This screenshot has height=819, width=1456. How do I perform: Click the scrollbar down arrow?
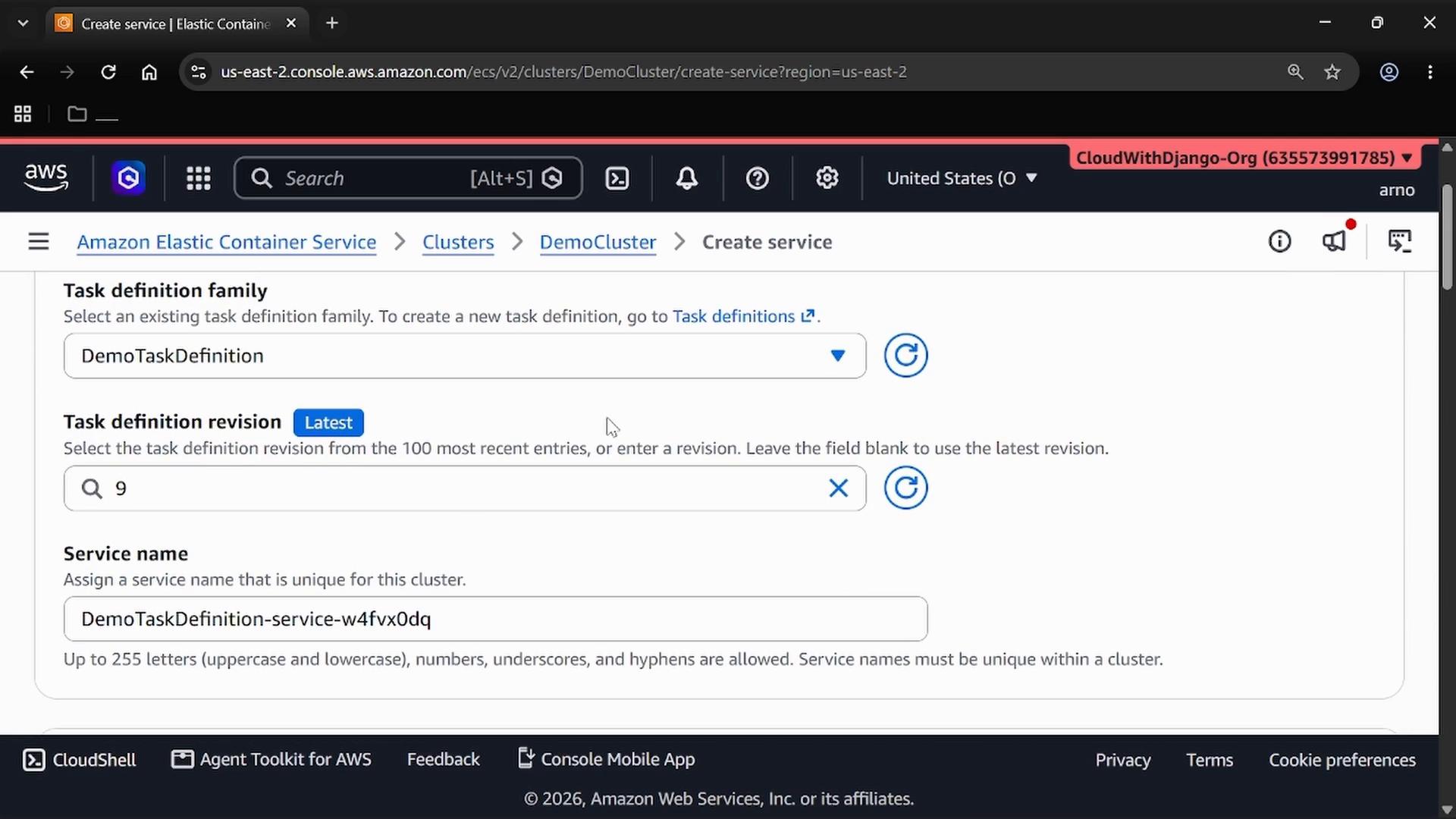pyautogui.click(x=1447, y=810)
